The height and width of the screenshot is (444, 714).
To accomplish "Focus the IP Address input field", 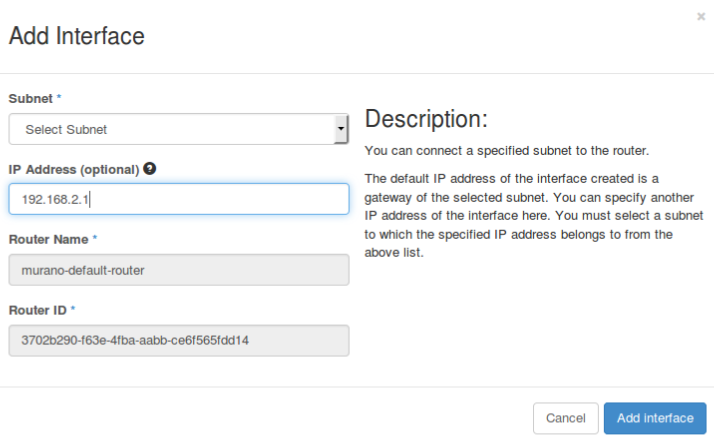I will 178,199.
